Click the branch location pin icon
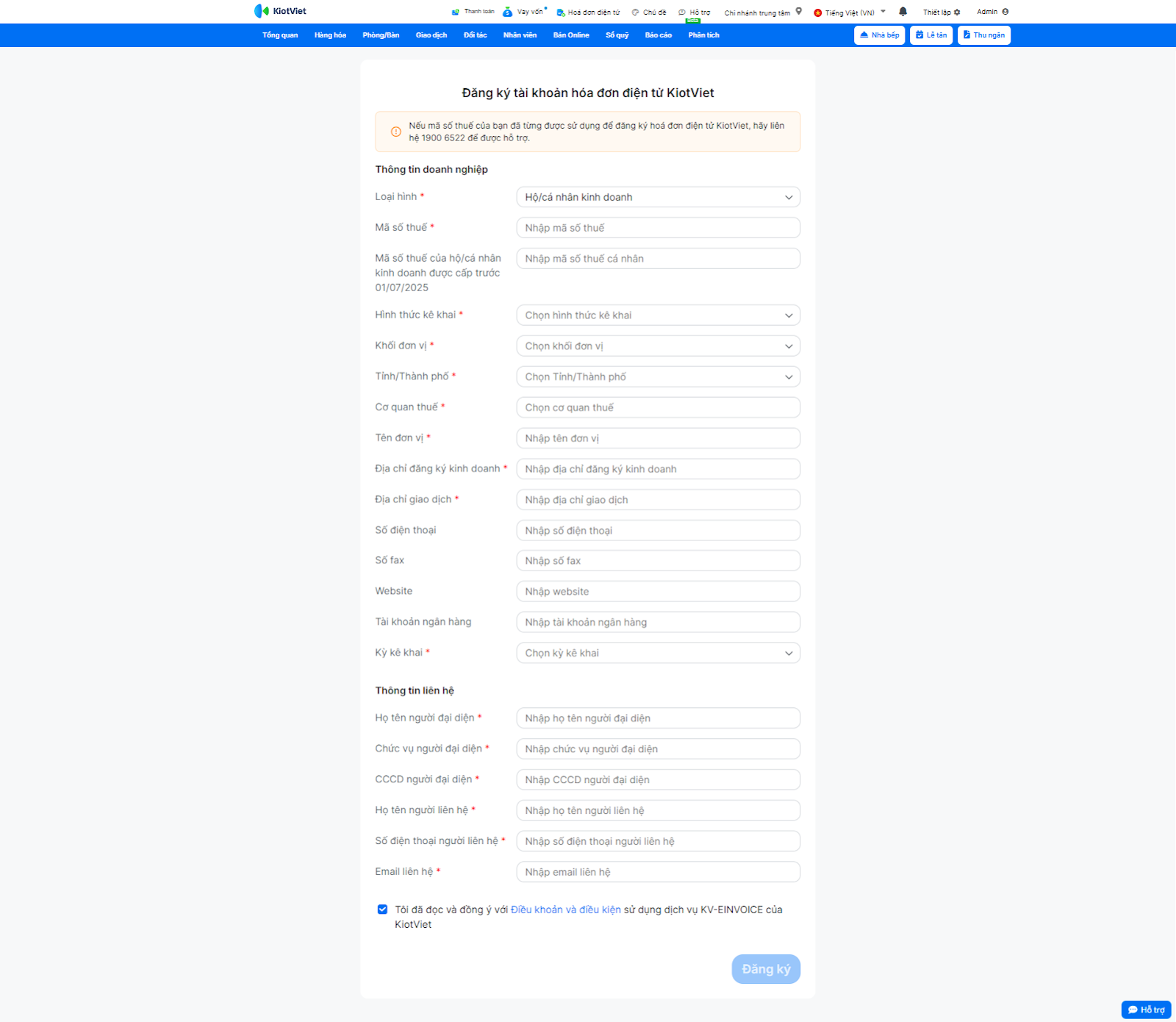1176x1022 pixels. point(799,12)
